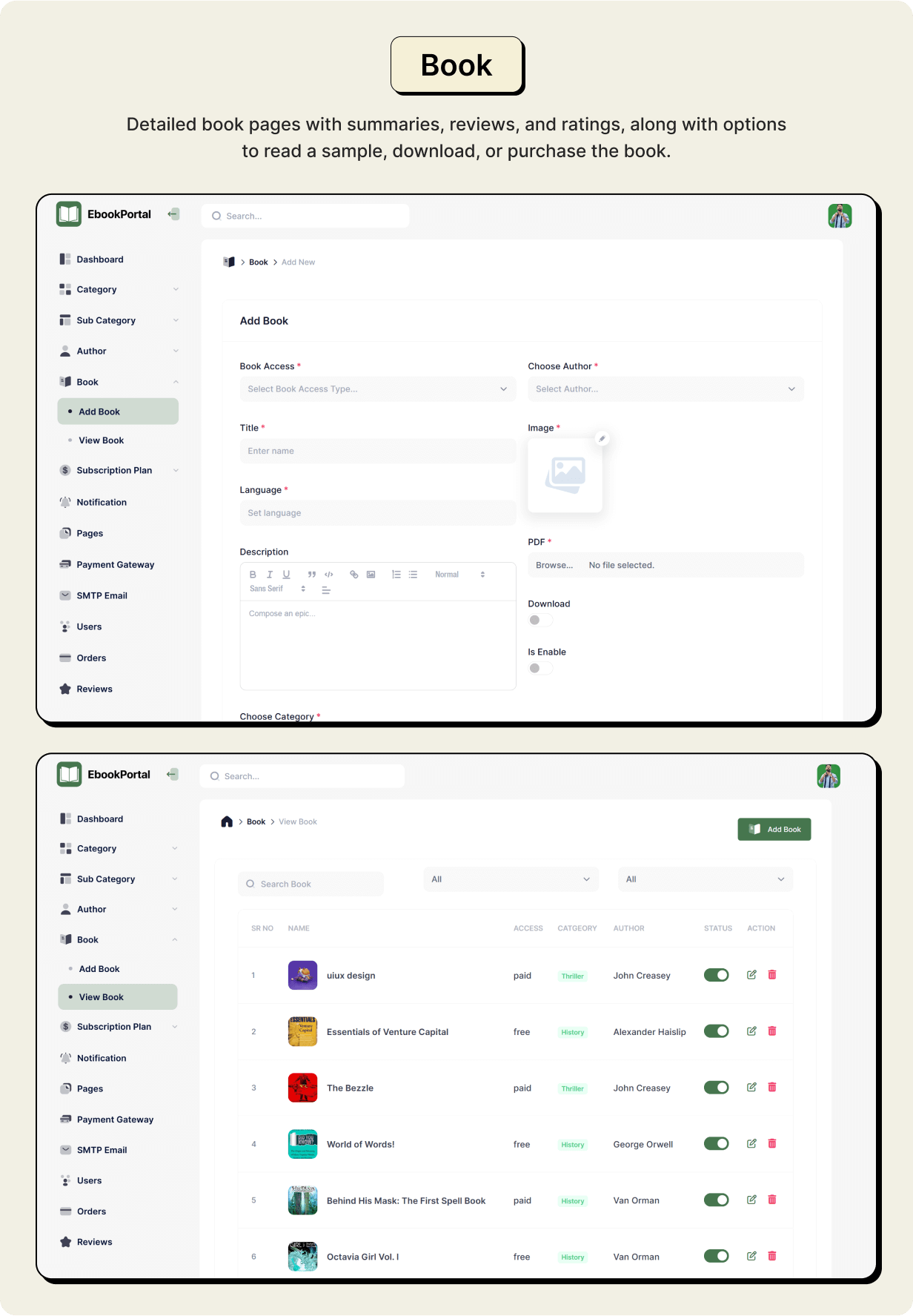This screenshot has height=1316, width=913.
Task: Disable status toggle for World of Words!
Action: (x=716, y=1143)
